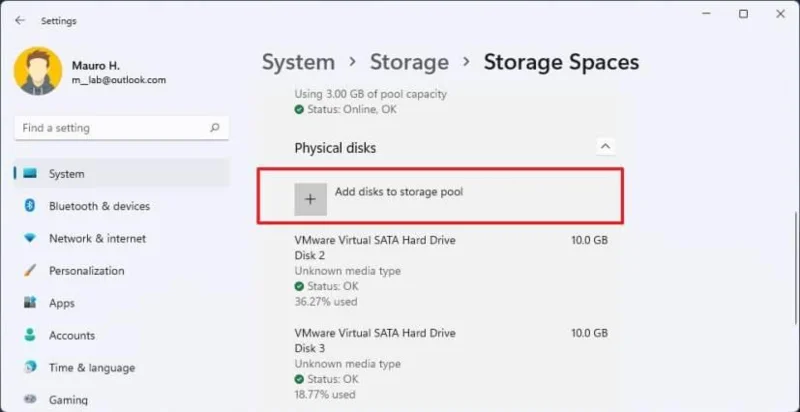
Task: Open Mauro H. profile avatar
Action: point(38,71)
